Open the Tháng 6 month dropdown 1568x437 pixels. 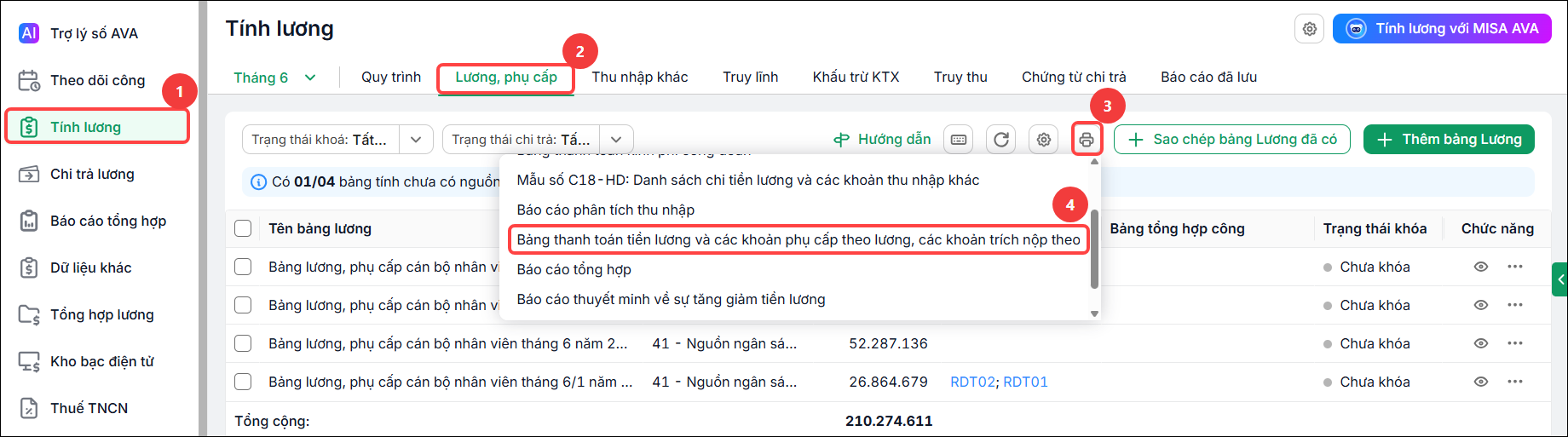coord(274,78)
